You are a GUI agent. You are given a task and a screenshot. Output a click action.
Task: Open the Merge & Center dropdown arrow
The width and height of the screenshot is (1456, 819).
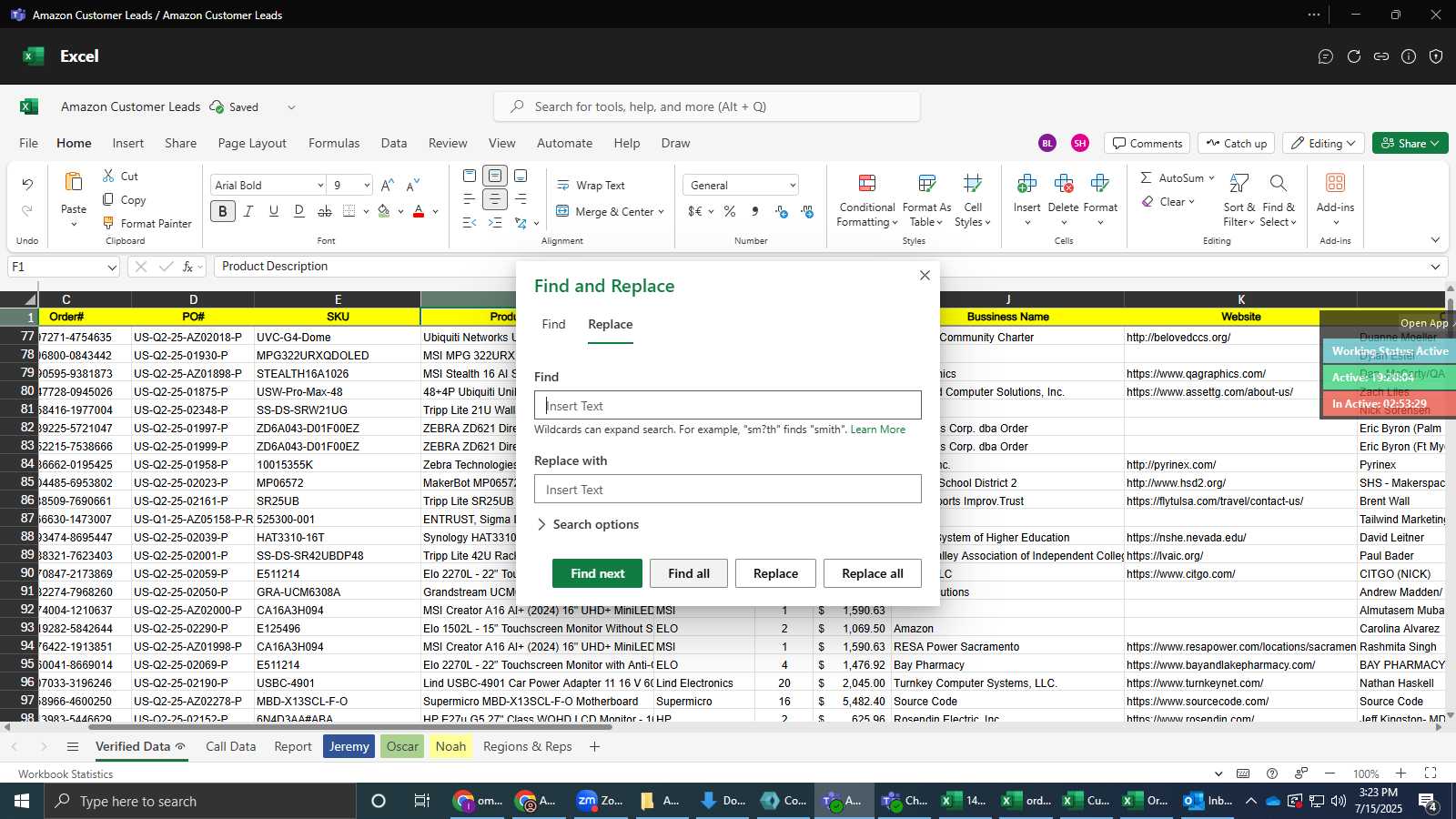[661, 211]
